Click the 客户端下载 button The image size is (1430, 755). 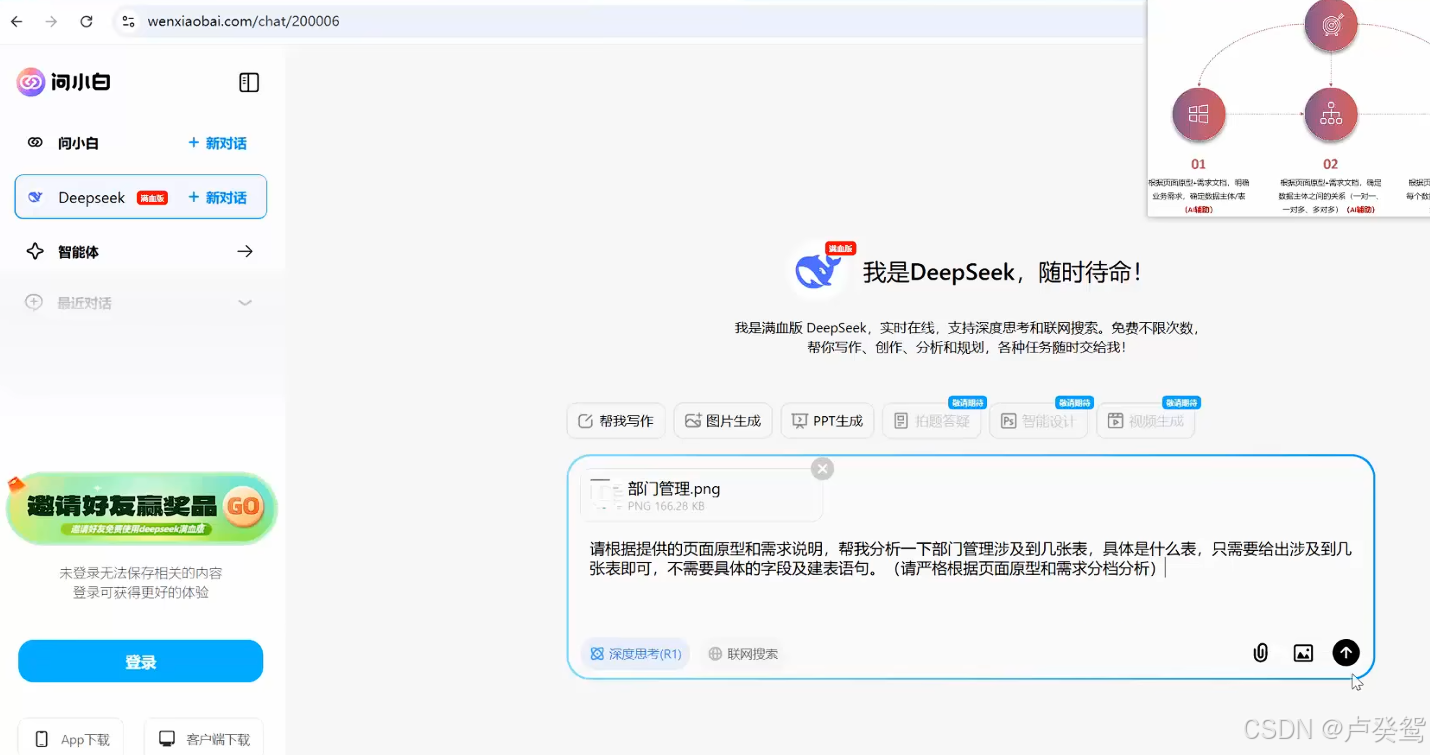[x=204, y=739]
